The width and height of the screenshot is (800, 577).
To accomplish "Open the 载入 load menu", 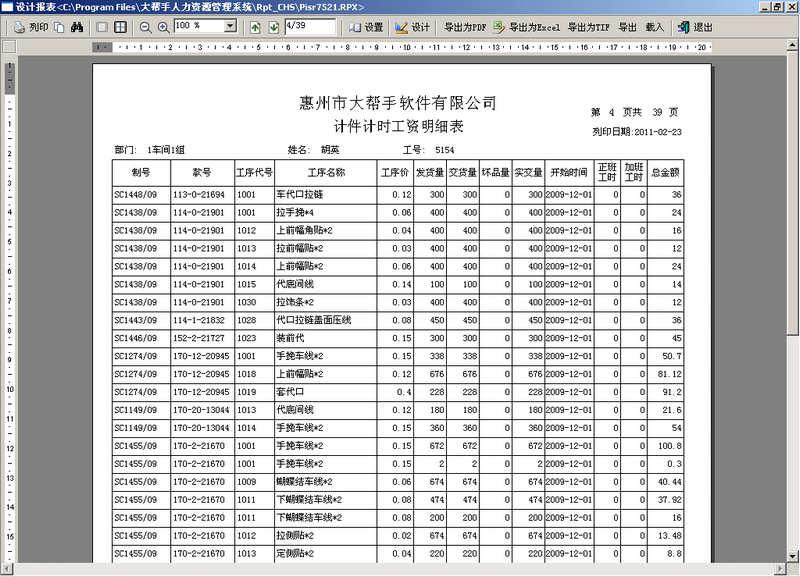I will click(653, 27).
